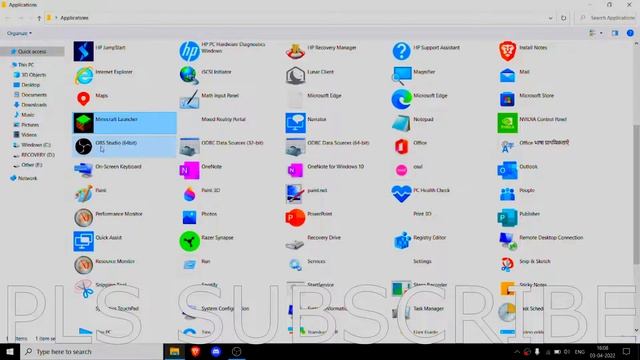Open the PC Health Check icon
The height and width of the screenshot is (360, 640).
401,194
